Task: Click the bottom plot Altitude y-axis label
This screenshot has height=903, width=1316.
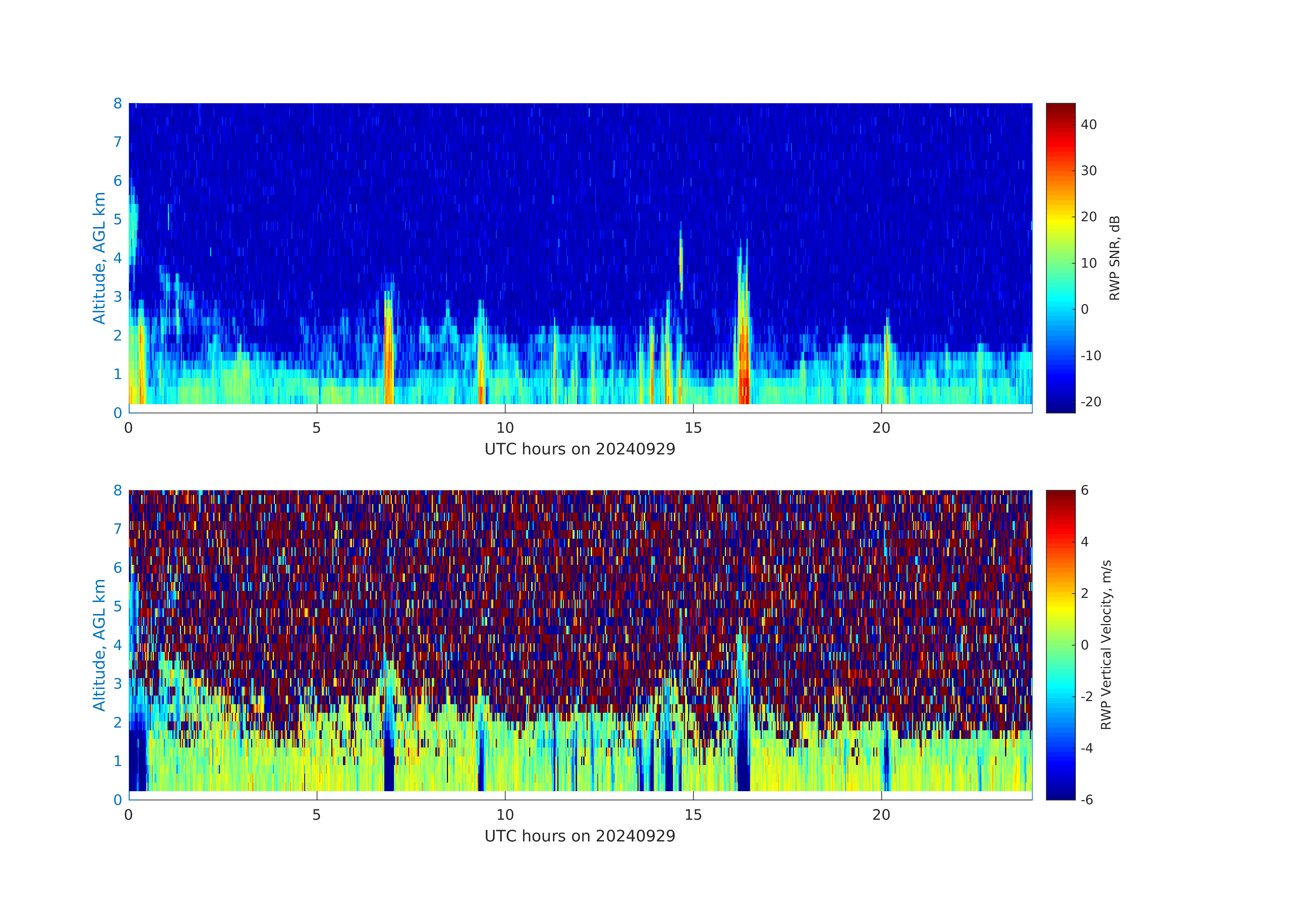Action: [x=99, y=644]
